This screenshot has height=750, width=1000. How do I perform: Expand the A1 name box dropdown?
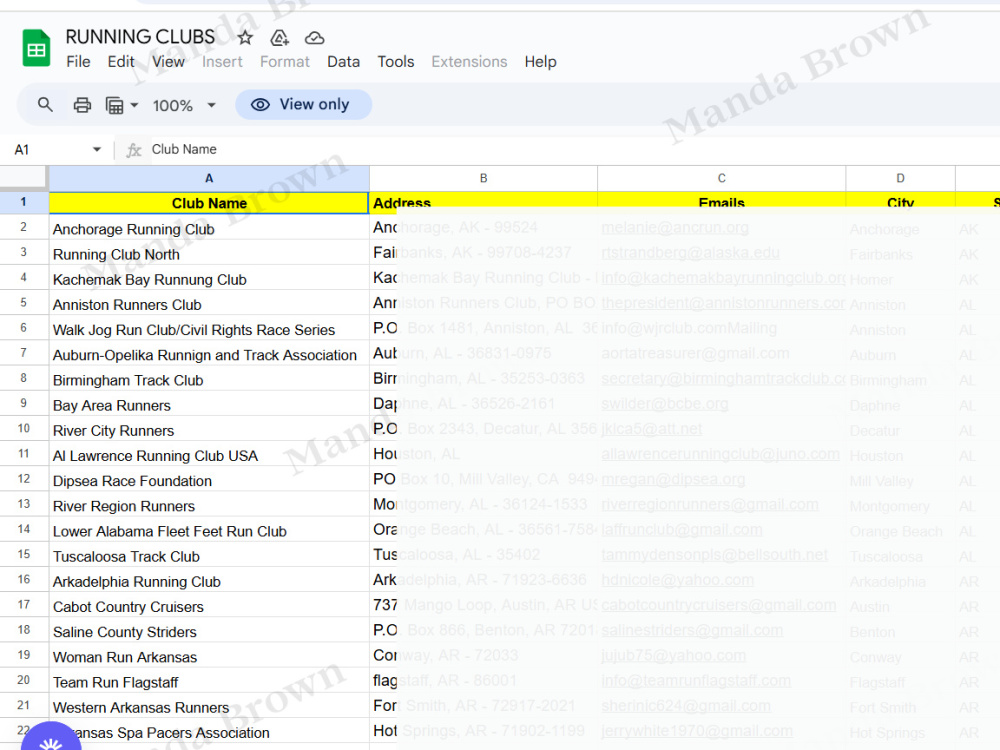click(x=97, y=149)
